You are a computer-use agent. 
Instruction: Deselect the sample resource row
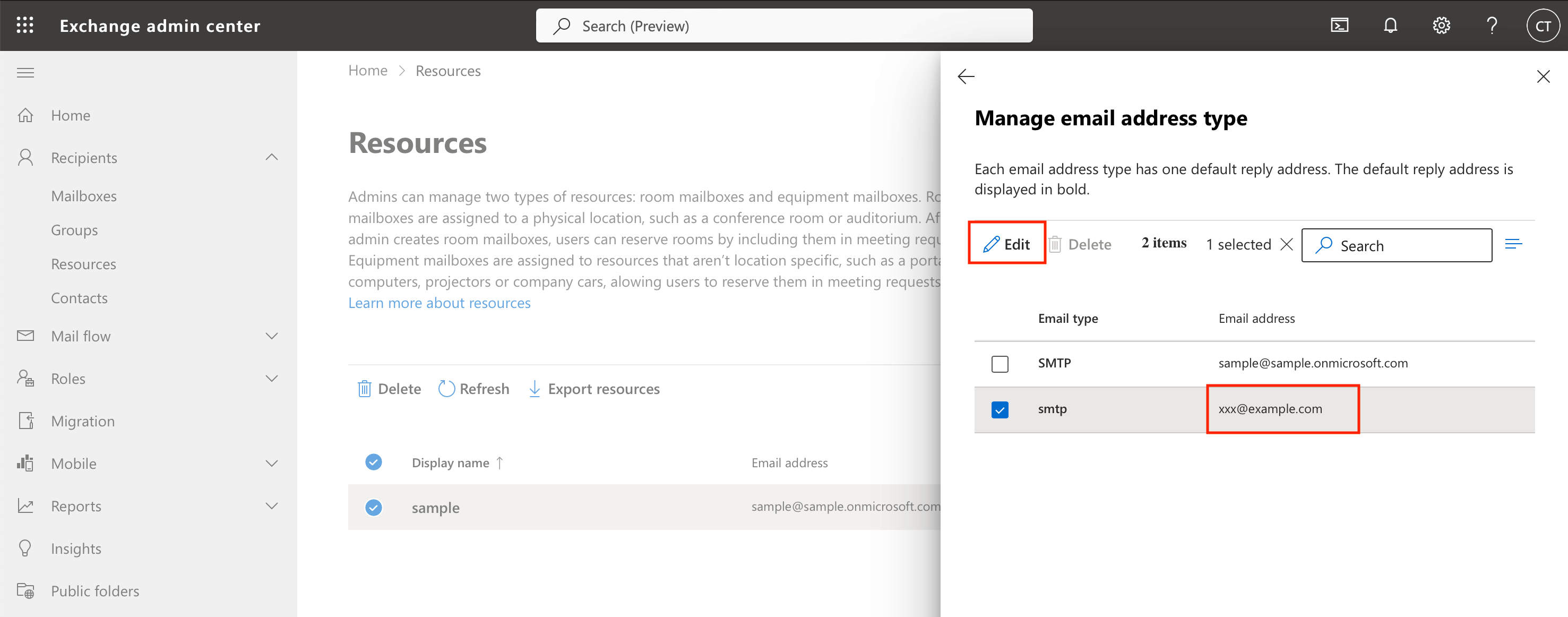click(373, 508)
